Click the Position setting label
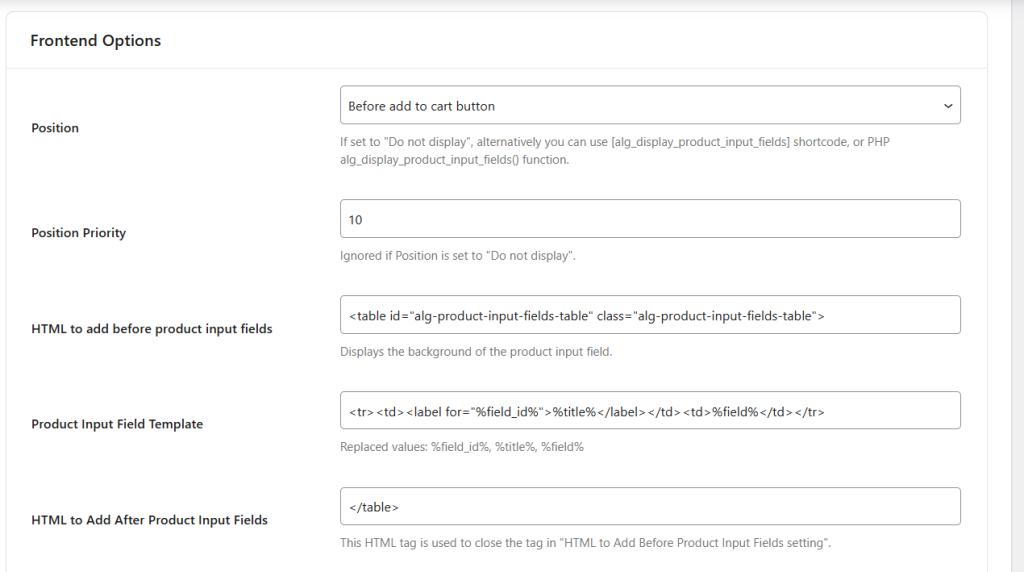 (x=55, y=128)
